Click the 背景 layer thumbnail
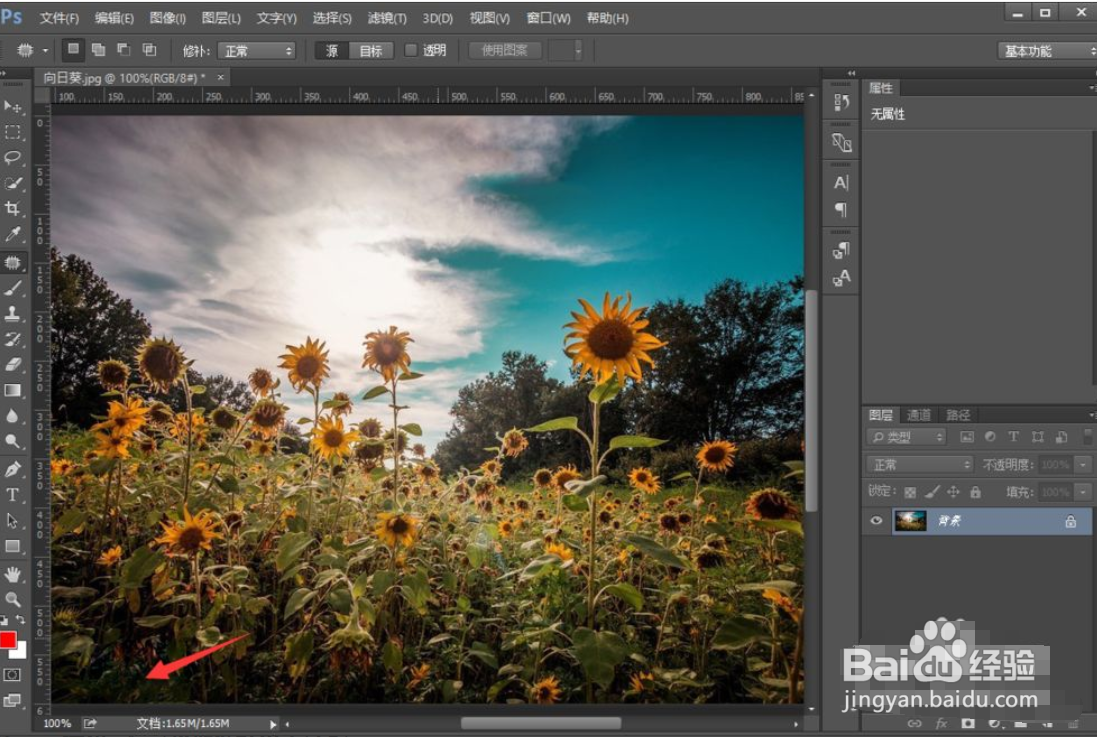The width and height of the screenshot is (1097, 737). 910,521
